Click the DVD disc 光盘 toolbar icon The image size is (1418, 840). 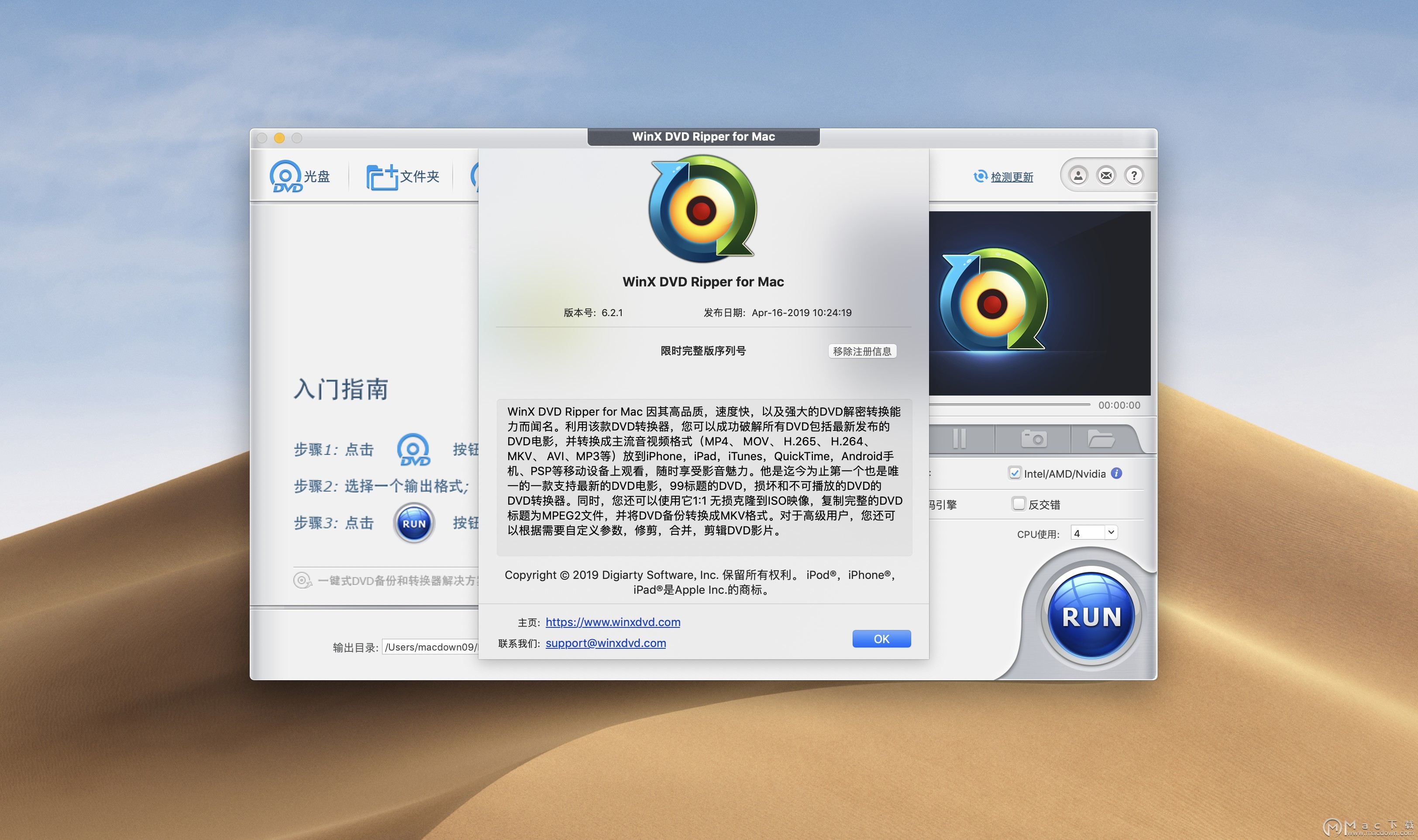(x=299, y=177)
